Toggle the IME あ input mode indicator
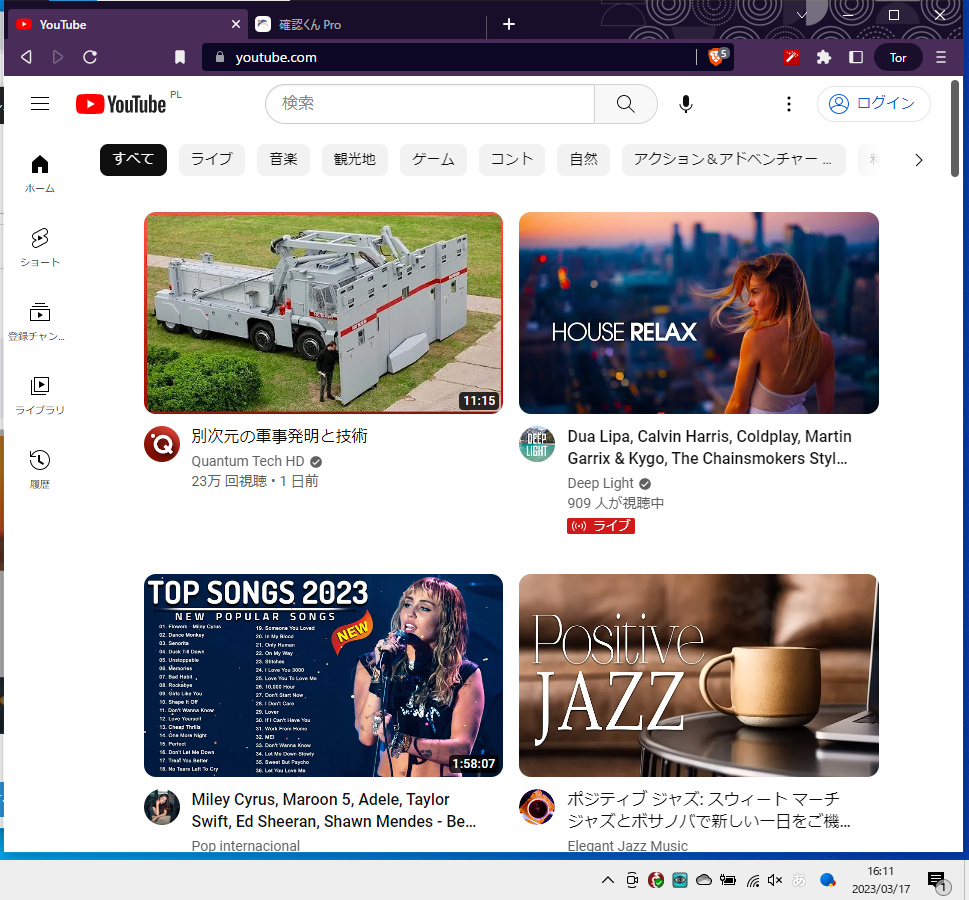 click(798, 880)
